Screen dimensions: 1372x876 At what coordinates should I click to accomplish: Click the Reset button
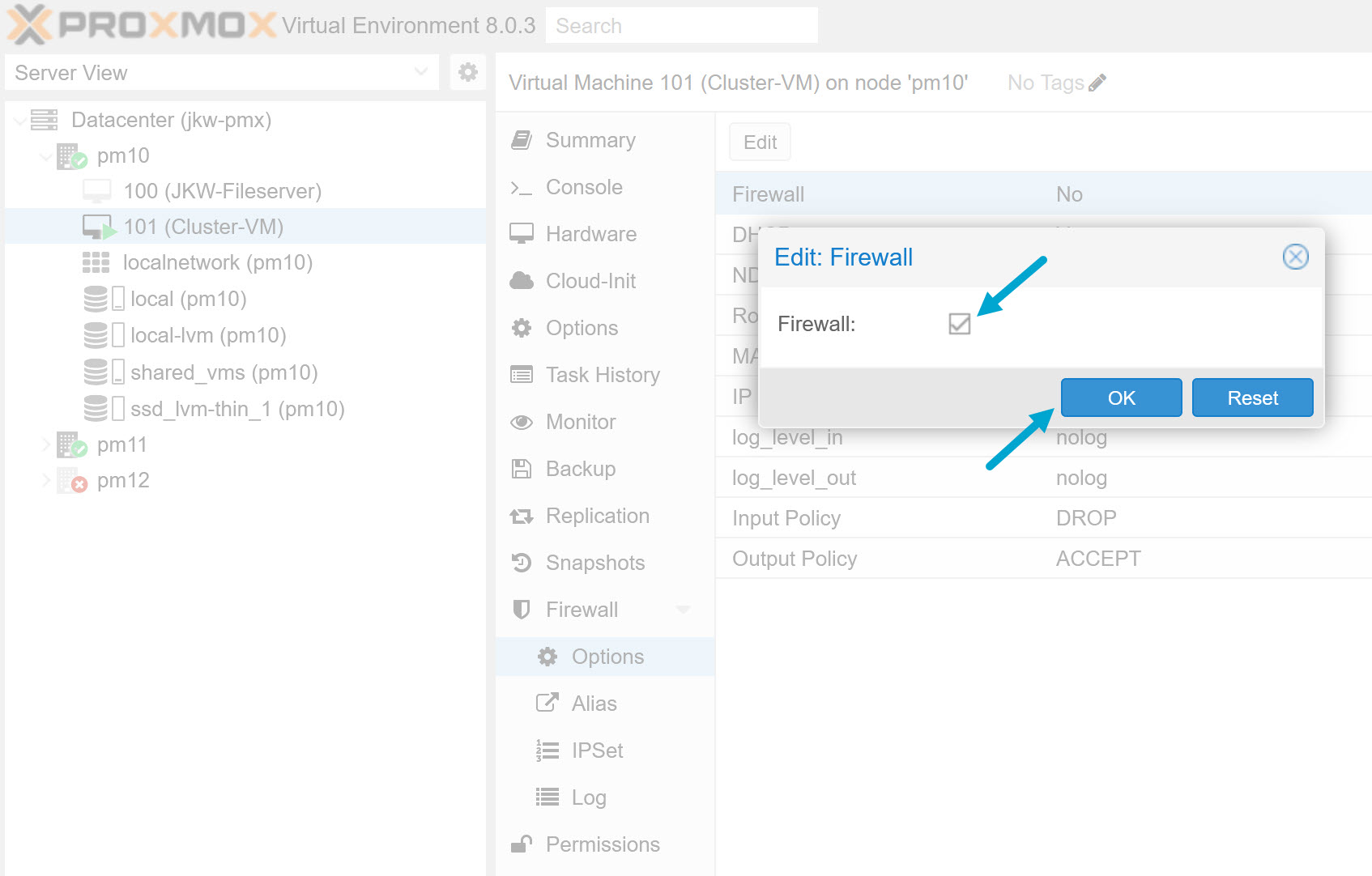click(x=1252, y=398)
